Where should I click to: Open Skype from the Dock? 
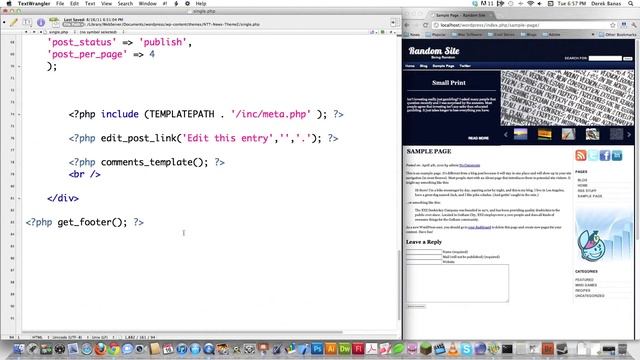[466, 349]
